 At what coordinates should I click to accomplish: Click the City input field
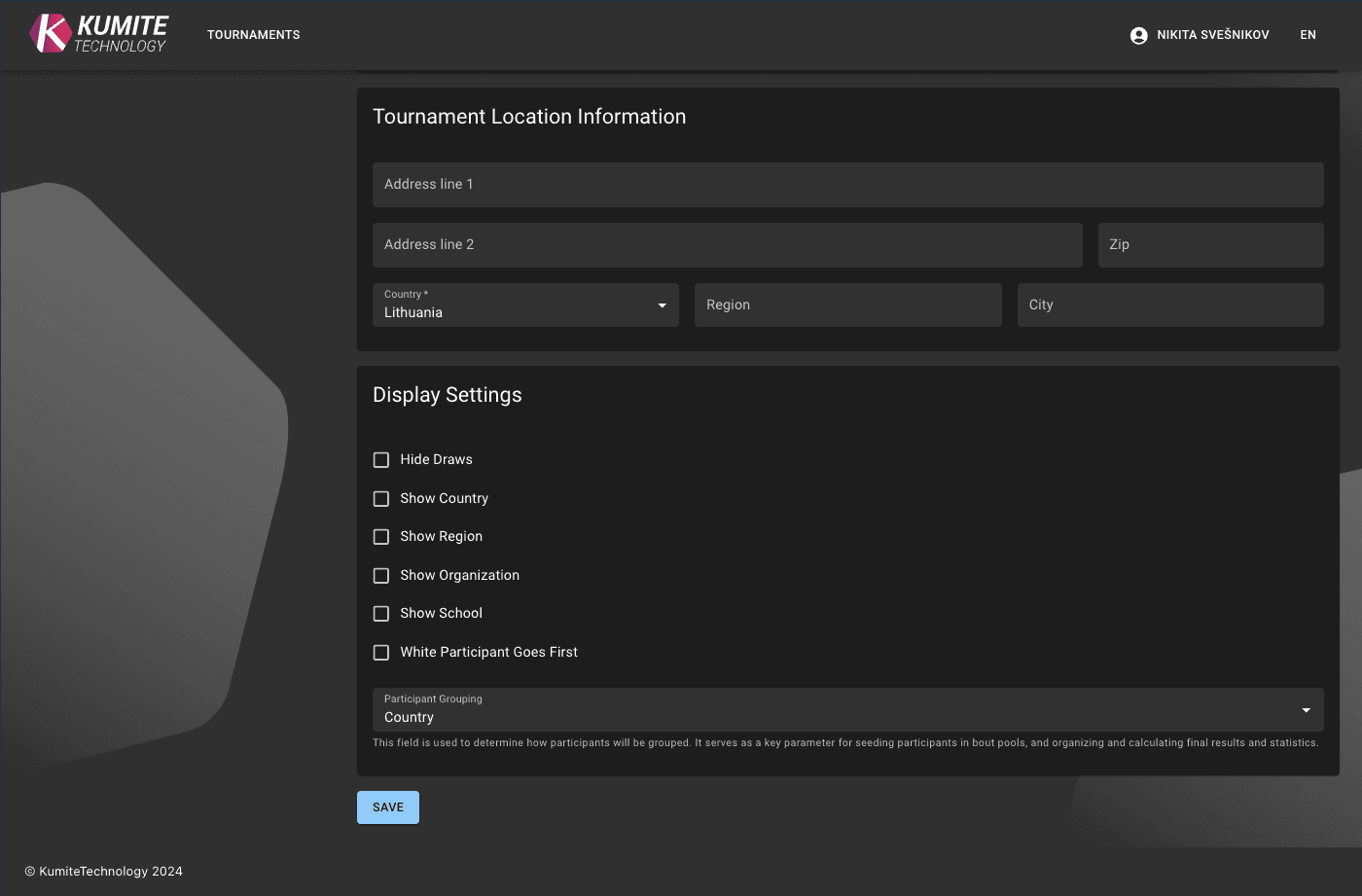click(x=1169, y=305)
